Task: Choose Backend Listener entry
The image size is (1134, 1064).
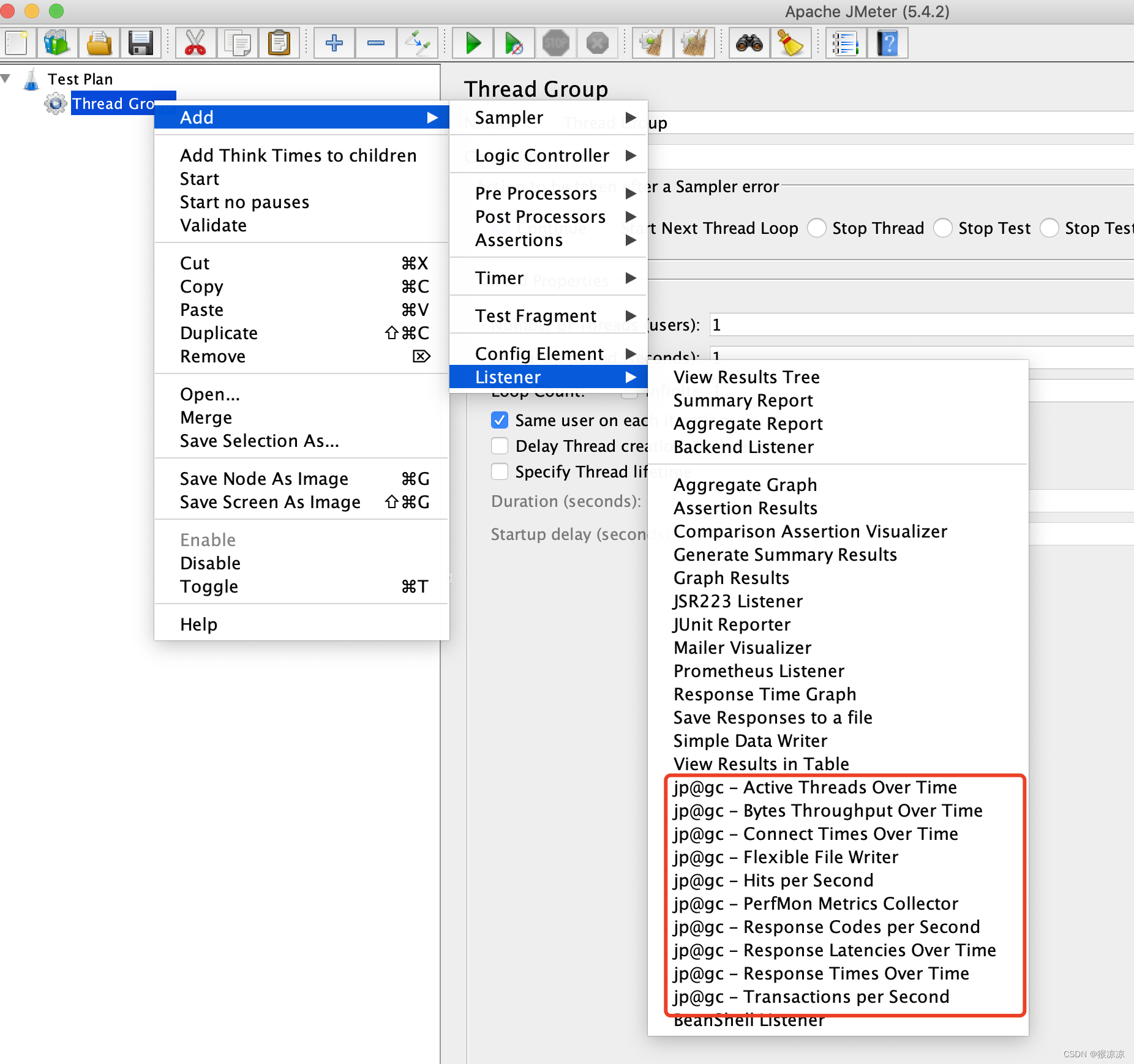Action: [x=838, y=447]
